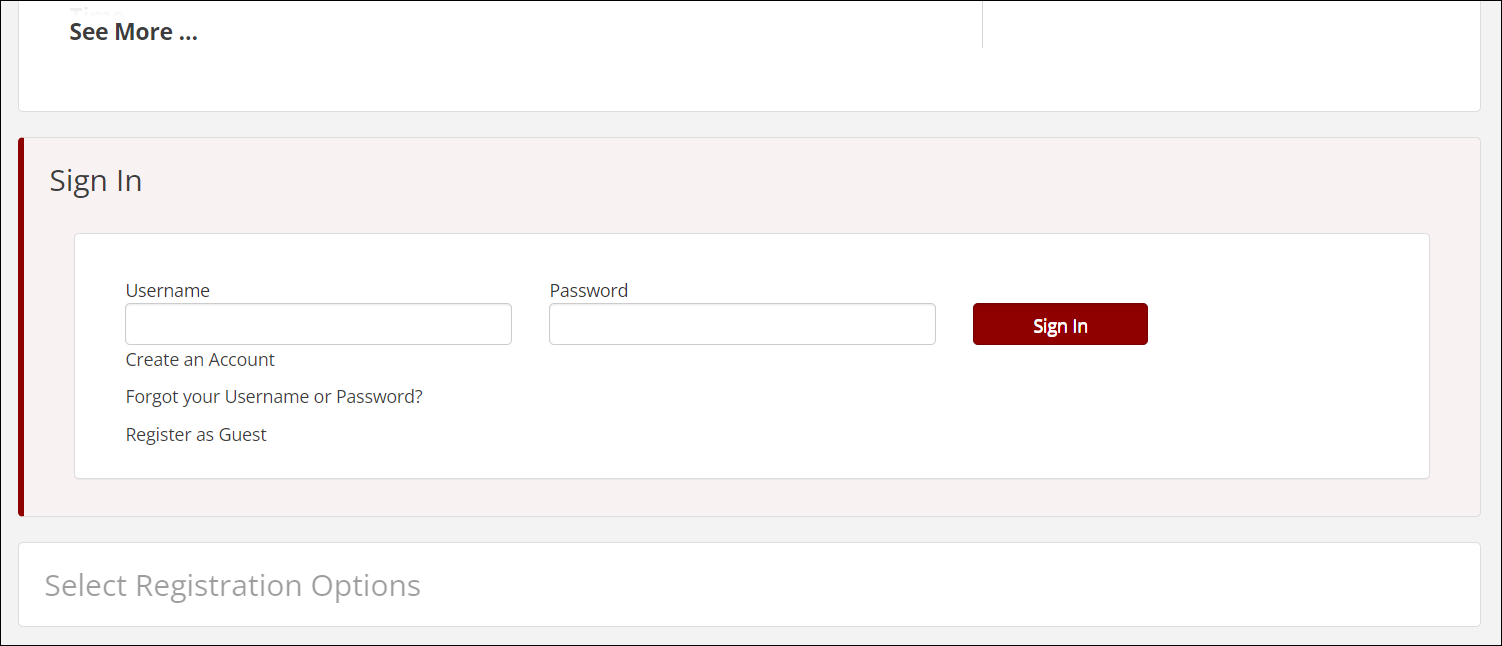
Task: Click the Sign In button
Action: 1060,323
